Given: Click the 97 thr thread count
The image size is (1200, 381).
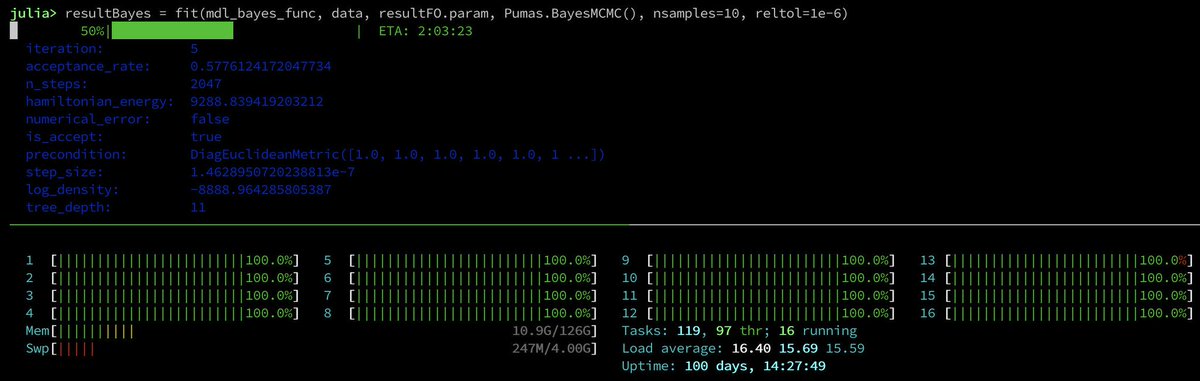Looking at the screenshot, I should click(738, 330).
